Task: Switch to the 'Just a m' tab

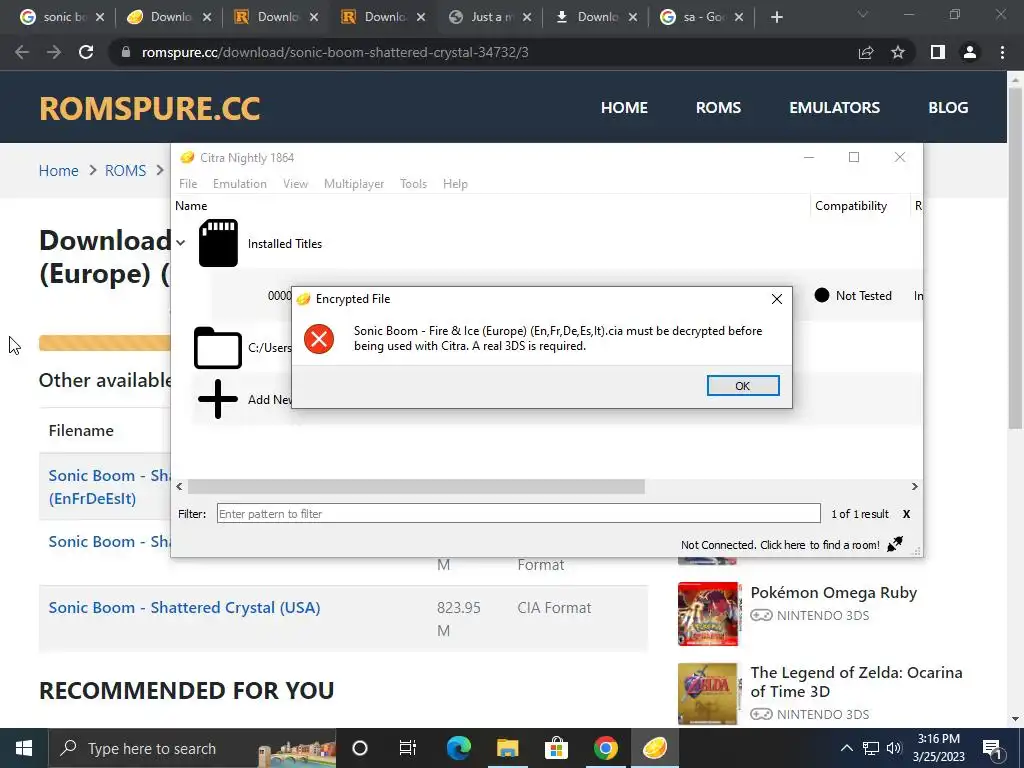Action: (x=488, y=17)
